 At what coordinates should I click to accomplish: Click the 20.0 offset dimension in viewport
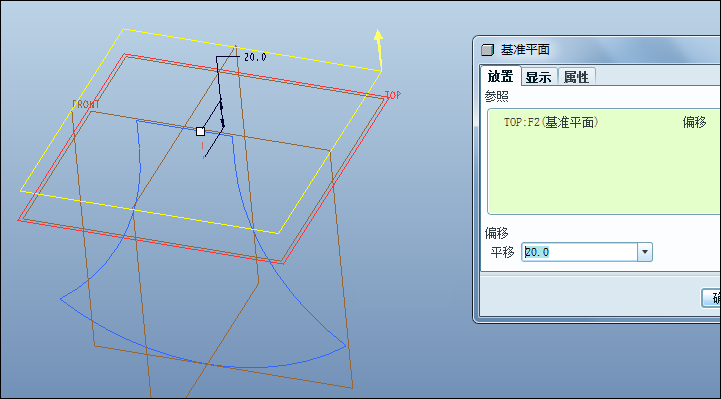point(255,57)
